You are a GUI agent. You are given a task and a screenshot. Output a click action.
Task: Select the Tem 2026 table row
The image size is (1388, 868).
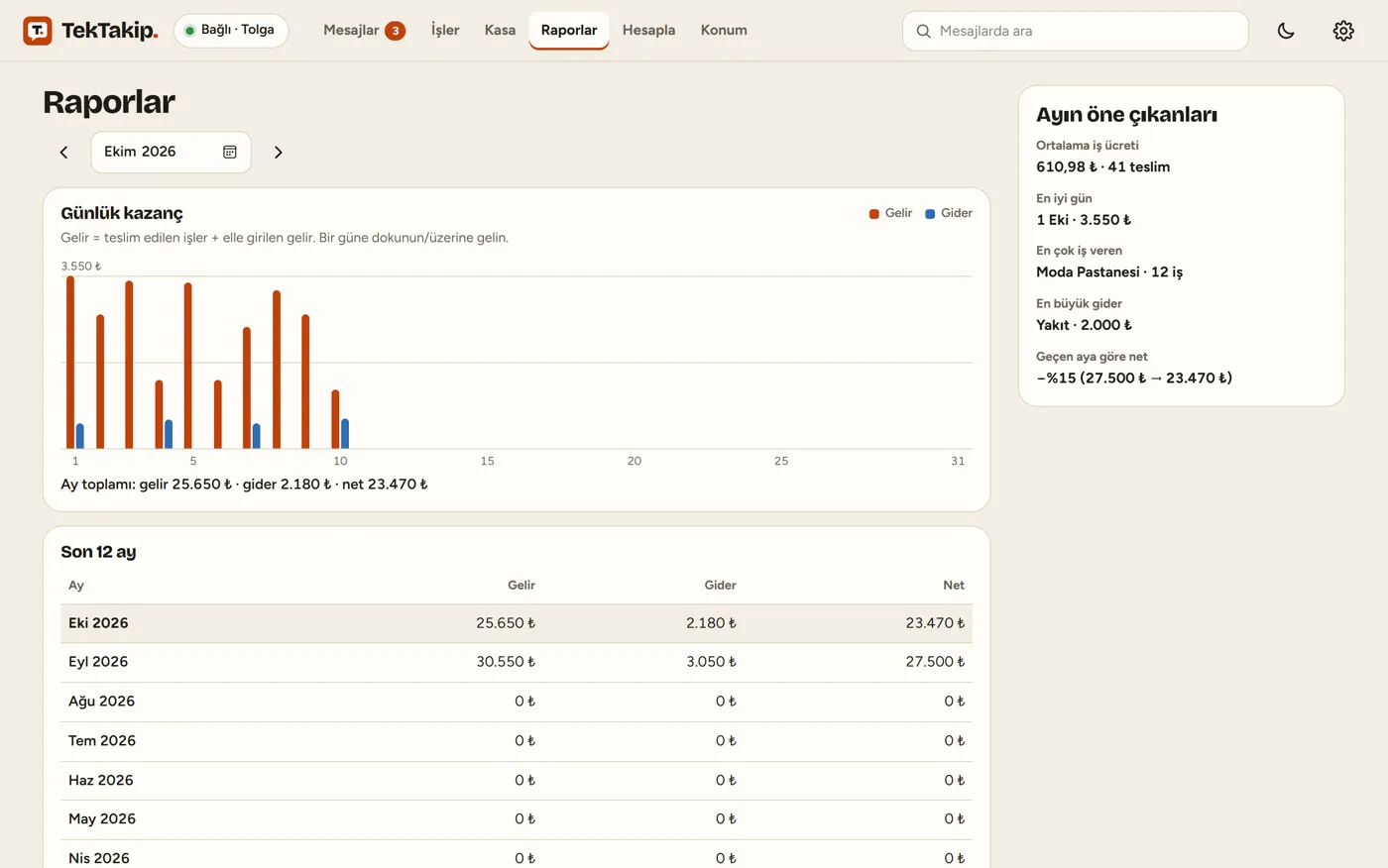pos(517,741)
